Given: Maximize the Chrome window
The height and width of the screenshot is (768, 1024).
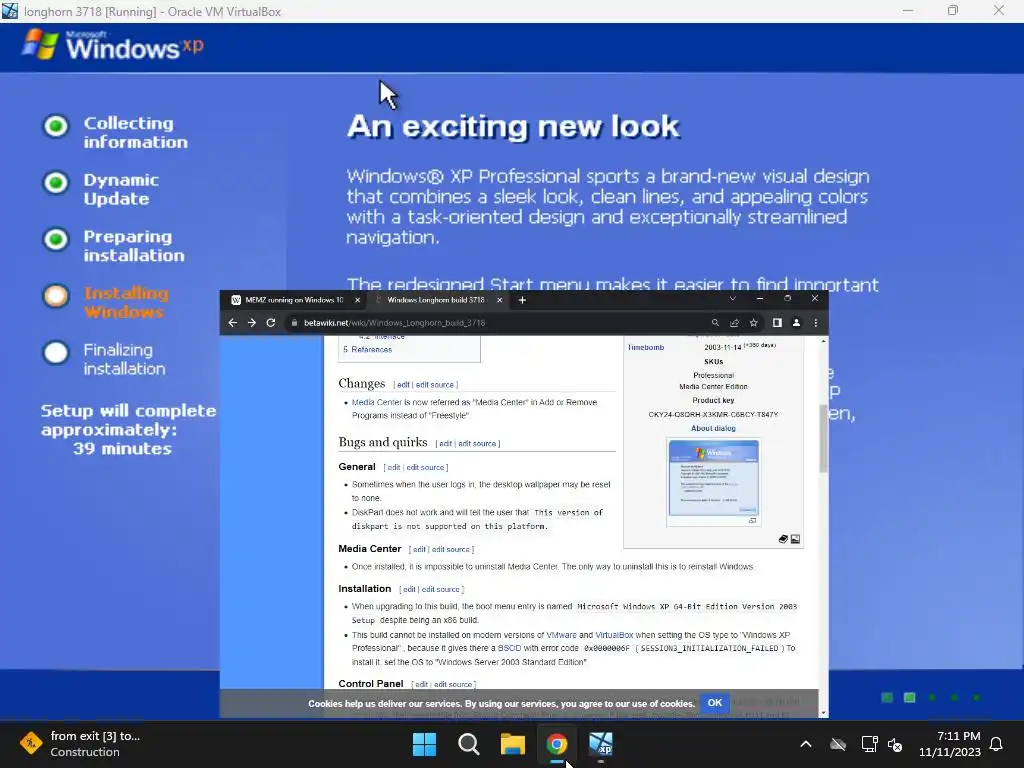Looking at the screenshot, I should [788, 298].
